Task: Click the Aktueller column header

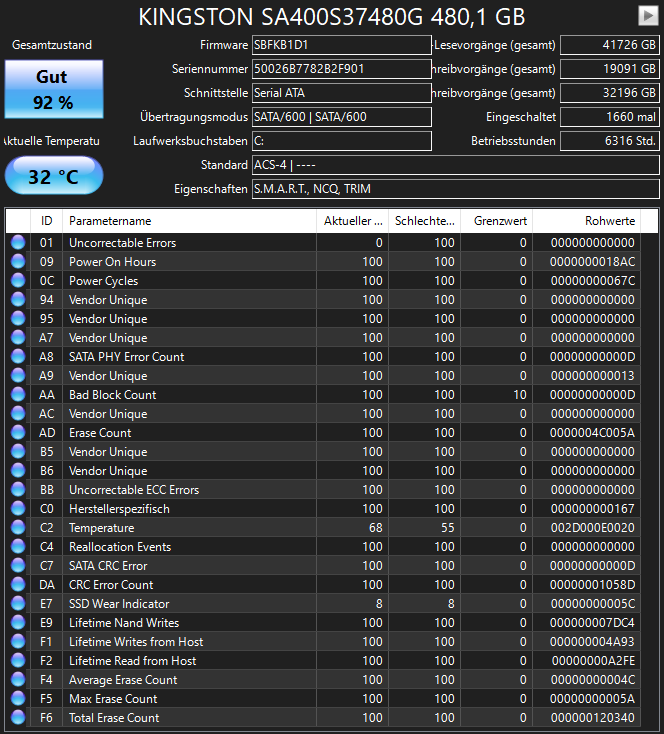Action: 352,220
